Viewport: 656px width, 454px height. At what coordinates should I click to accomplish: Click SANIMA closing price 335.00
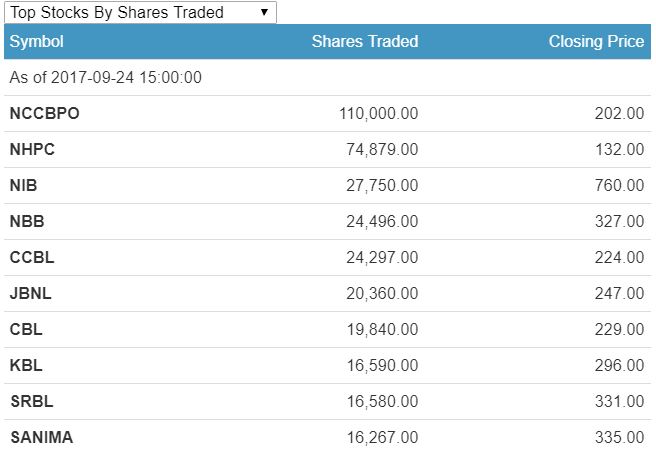click(x=619, y=437)
